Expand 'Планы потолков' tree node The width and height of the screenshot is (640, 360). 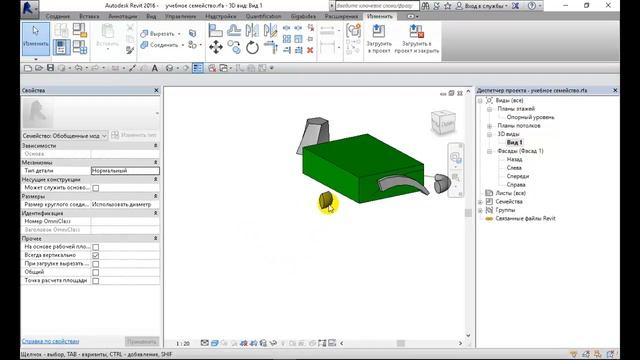pos(489,126)
